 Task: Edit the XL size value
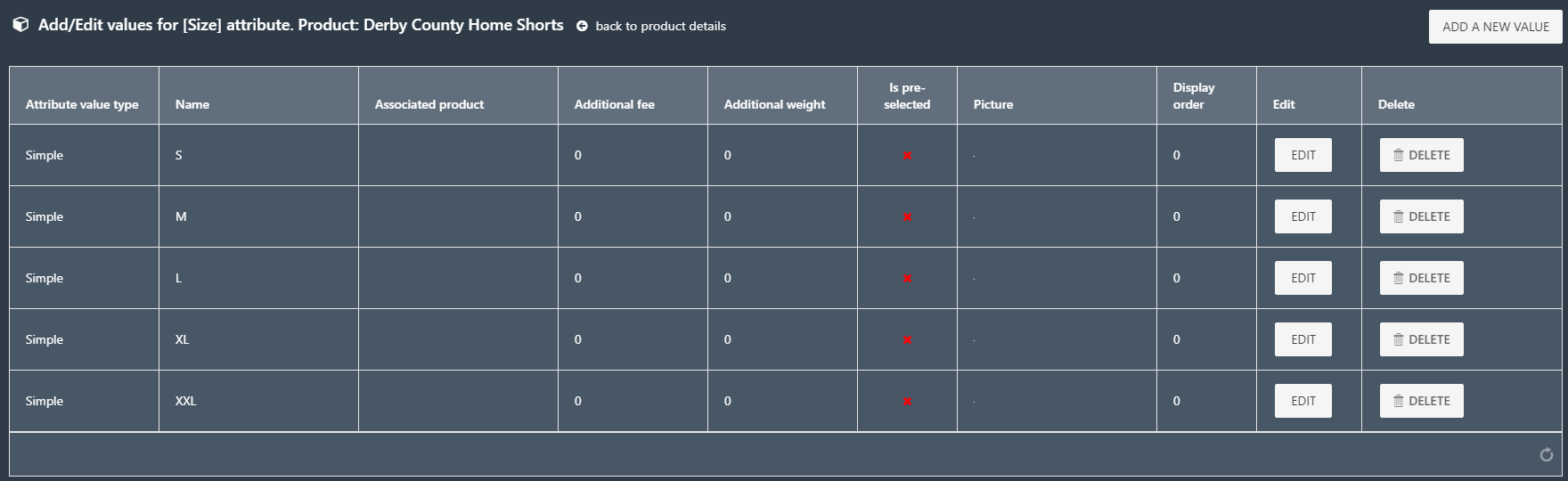click(1303, 339)
